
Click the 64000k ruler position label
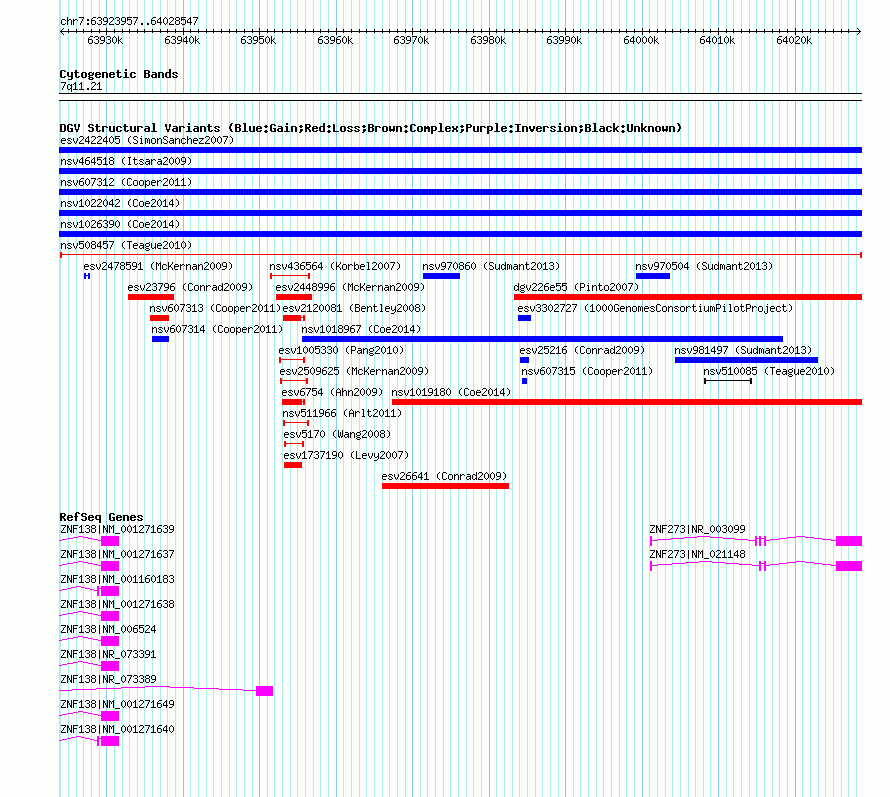coord(641,40)
